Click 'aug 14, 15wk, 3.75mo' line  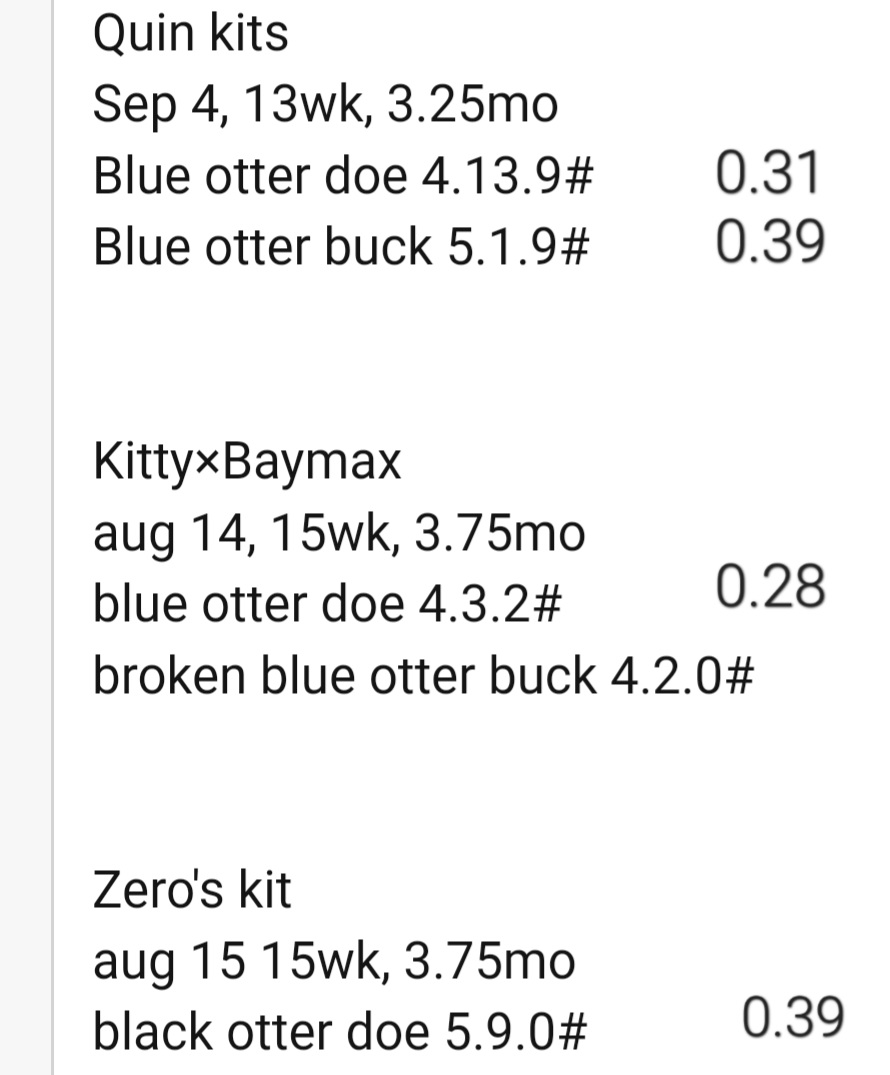[x=339, y=533]
